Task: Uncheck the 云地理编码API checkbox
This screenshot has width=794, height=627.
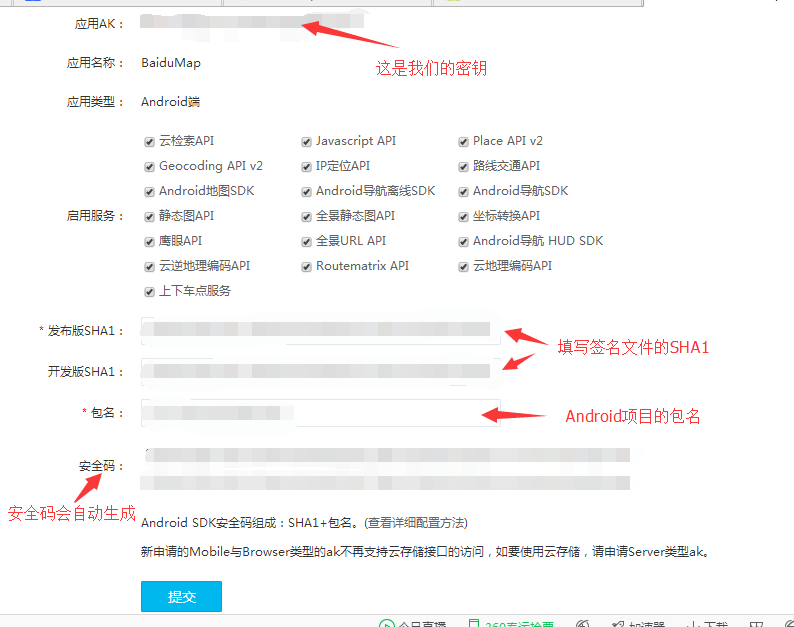Action: click(x=463, y=267)
